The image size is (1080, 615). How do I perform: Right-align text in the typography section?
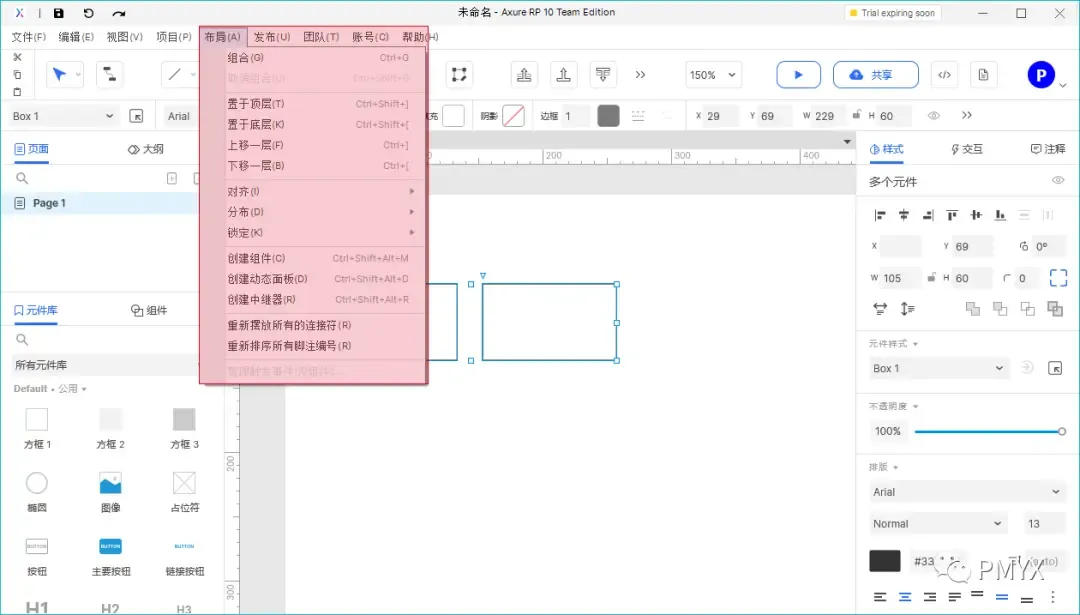pos(930,597)
